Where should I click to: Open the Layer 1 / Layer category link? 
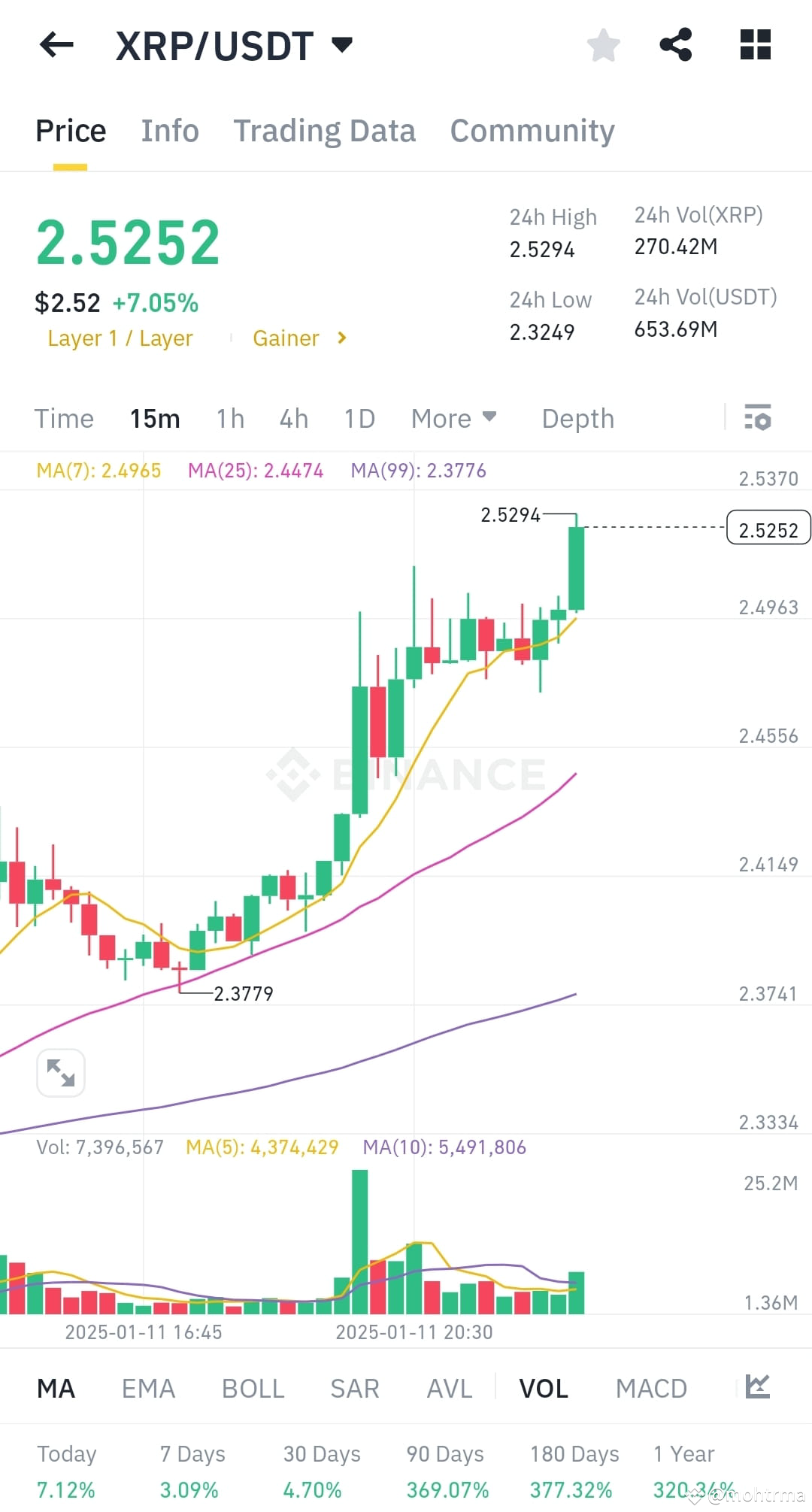120,338
